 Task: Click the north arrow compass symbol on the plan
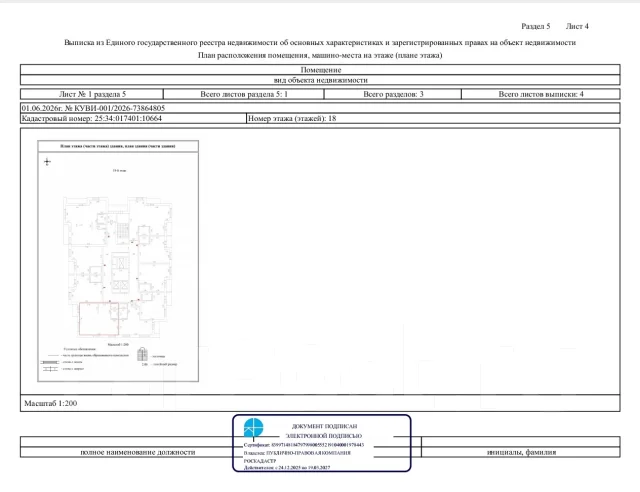47,162
